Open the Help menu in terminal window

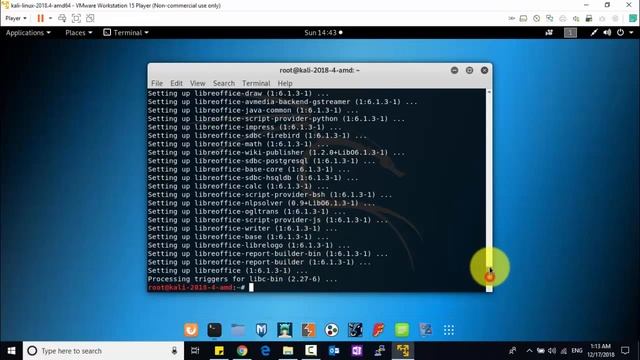click(285, 83)
